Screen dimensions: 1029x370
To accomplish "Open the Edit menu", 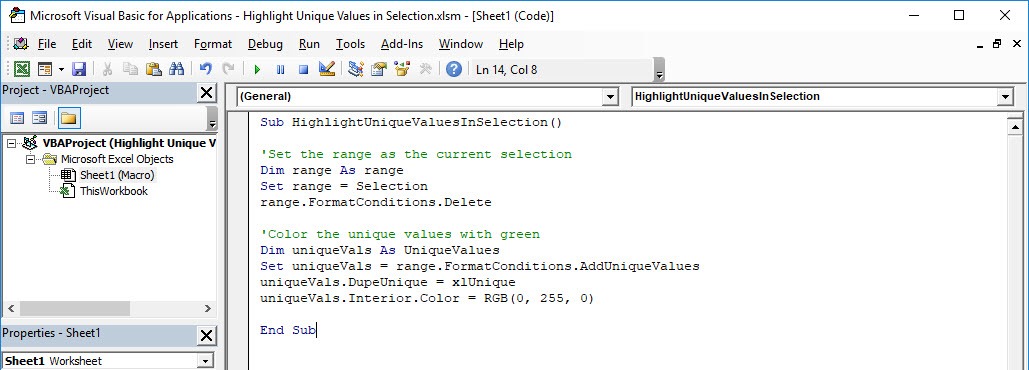I will click(x=82, y=44).
